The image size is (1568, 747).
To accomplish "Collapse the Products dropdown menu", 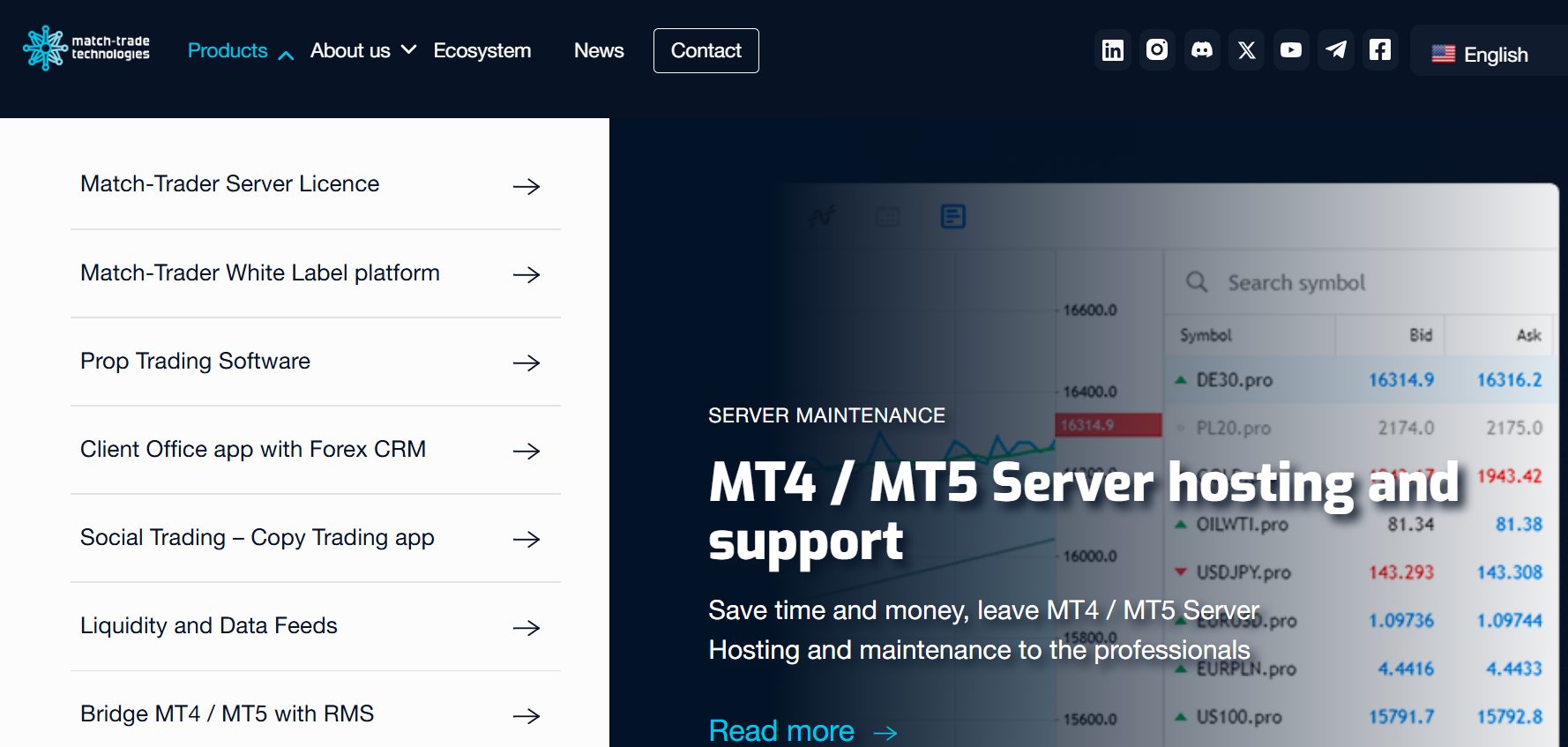I will [x=240, y=51].
